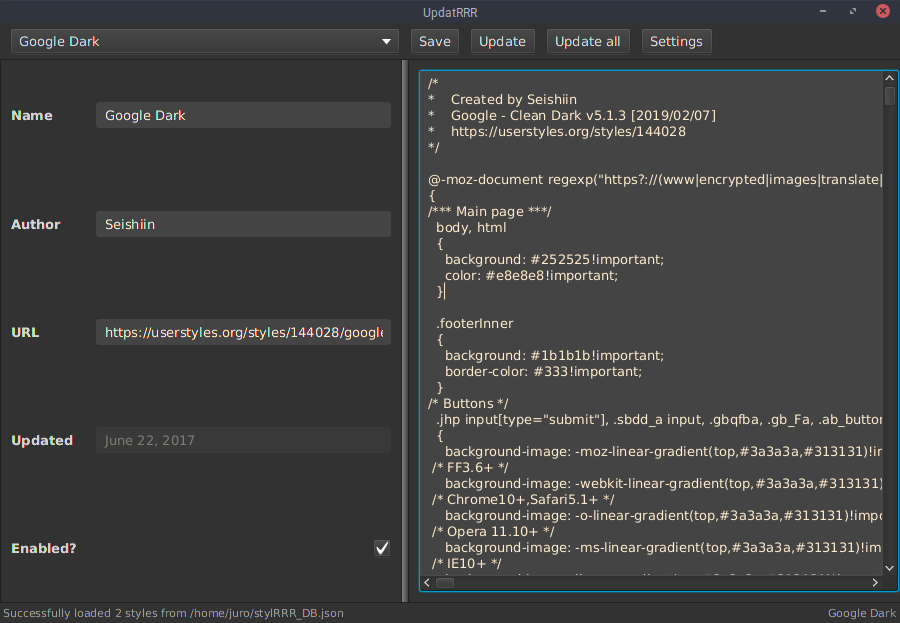Click the userstyles.org/styles/144028 line in code

point(557,131)
